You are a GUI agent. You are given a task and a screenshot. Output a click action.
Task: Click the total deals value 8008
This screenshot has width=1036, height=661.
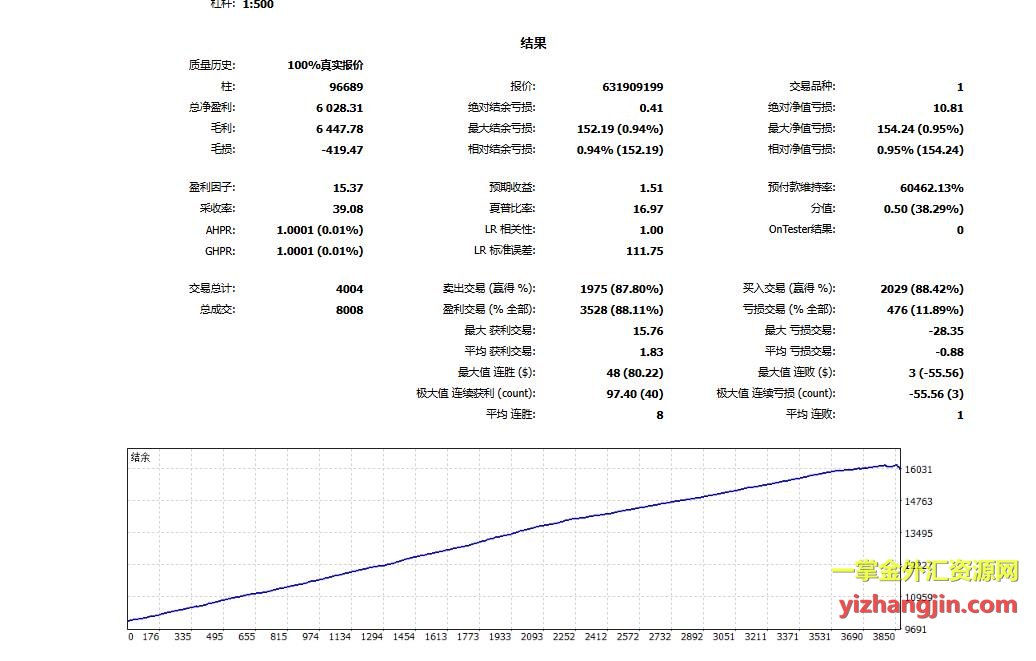pos(349,310)
